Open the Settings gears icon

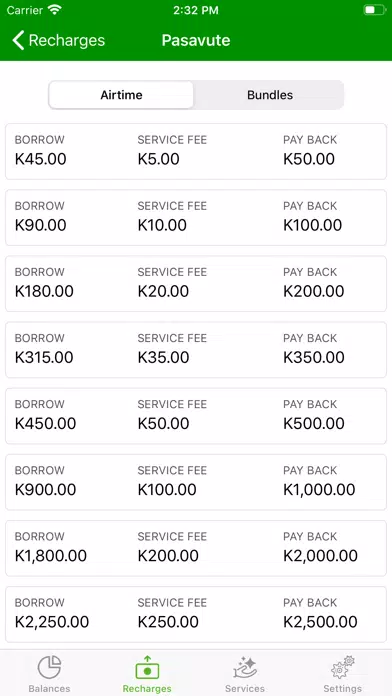click(342, 667)
